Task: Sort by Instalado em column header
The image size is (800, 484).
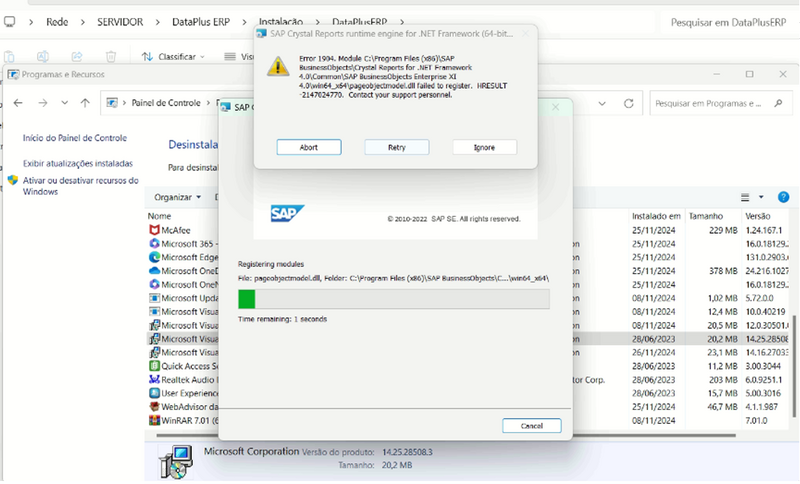Action: 656,216
